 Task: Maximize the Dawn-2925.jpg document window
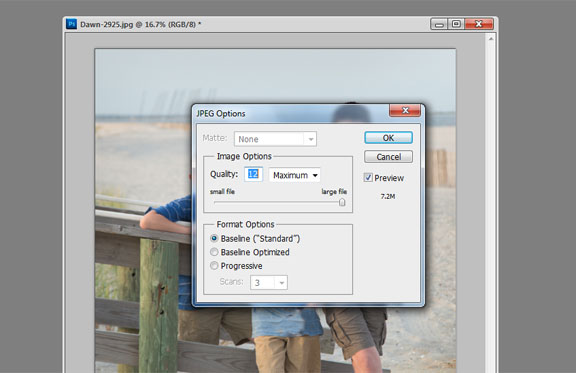coord(456,24)
